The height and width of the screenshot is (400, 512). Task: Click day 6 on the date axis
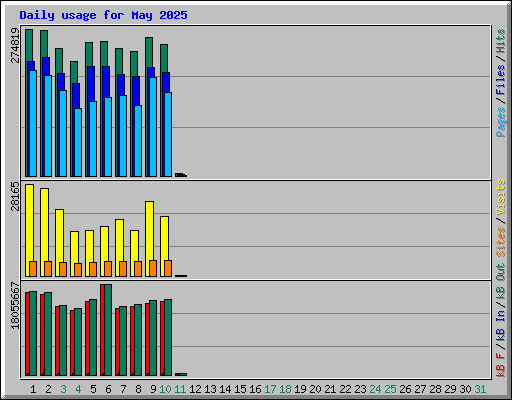(x=108, y=389)
